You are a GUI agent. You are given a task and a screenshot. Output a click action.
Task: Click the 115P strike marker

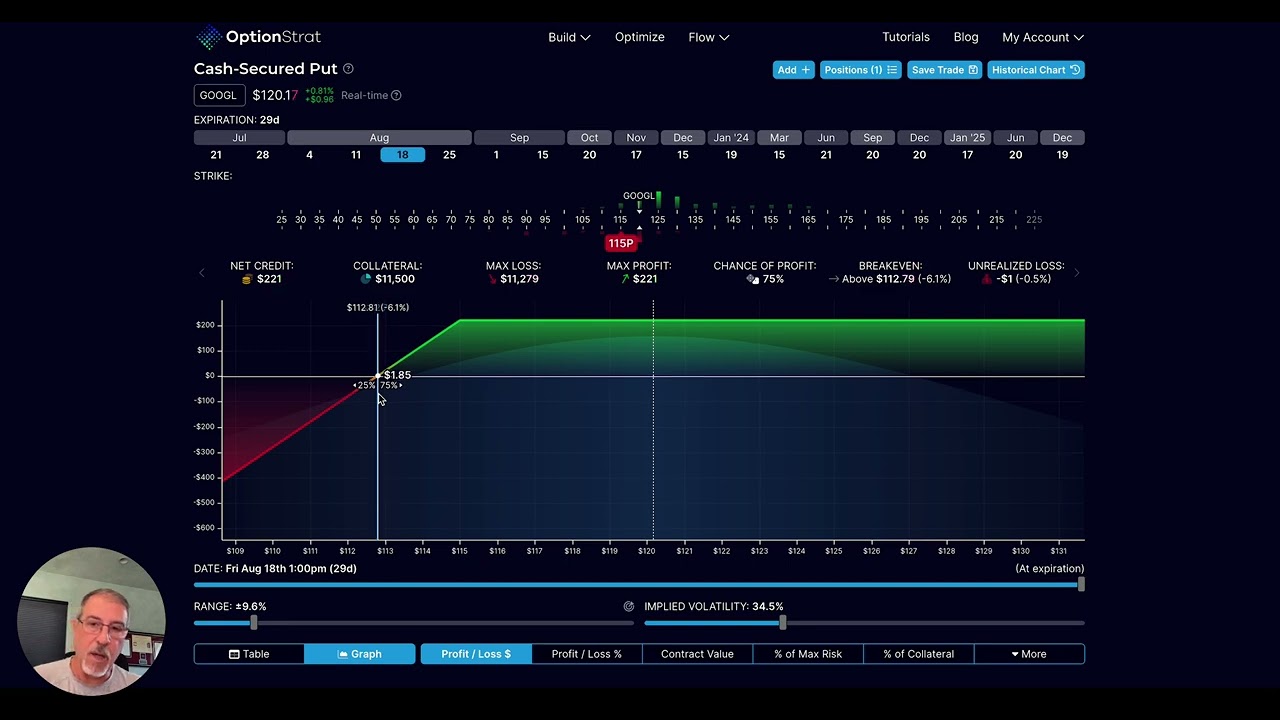[x=621, y=243]
